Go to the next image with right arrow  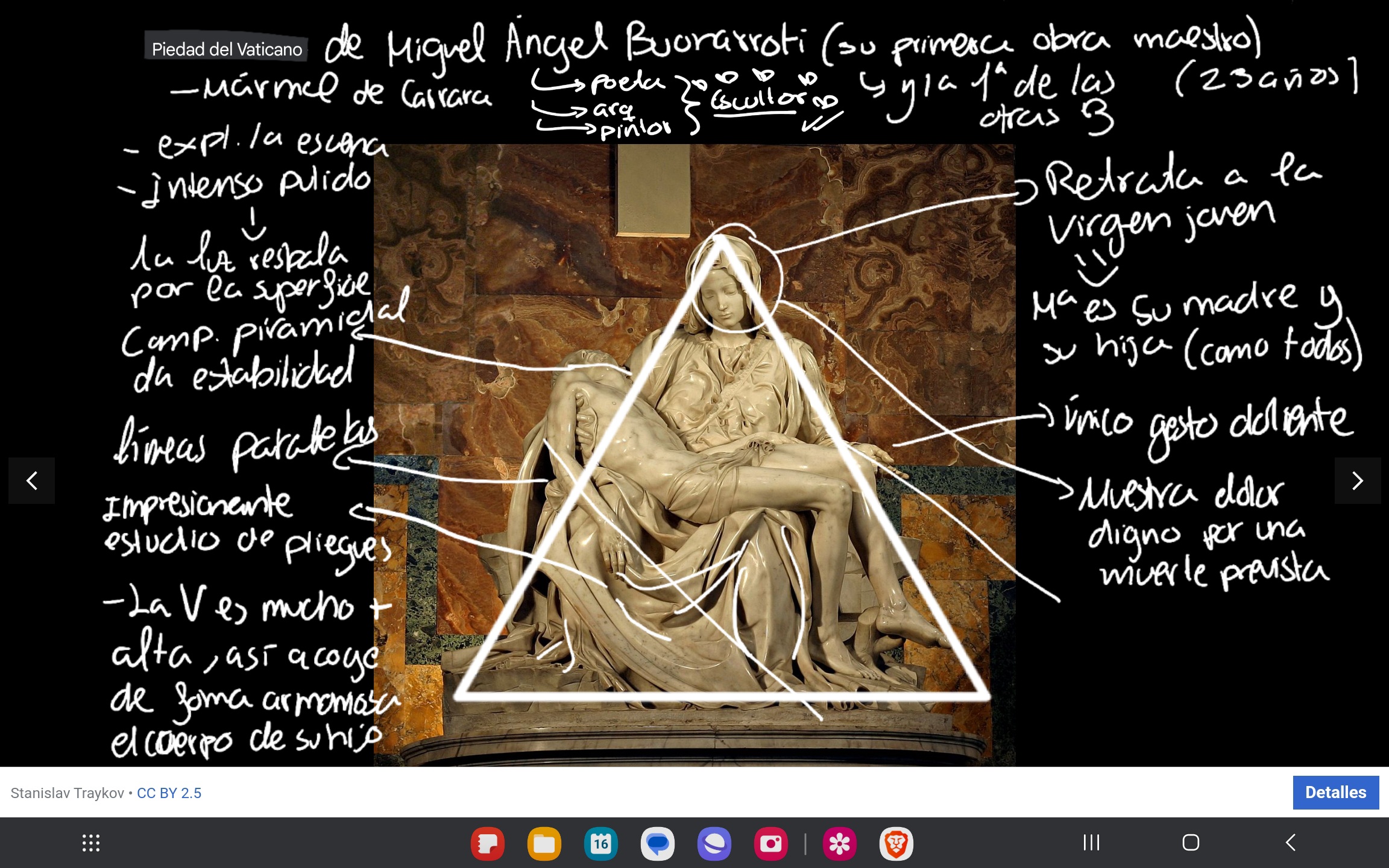pyautogui.click(x=1357, y=480)
